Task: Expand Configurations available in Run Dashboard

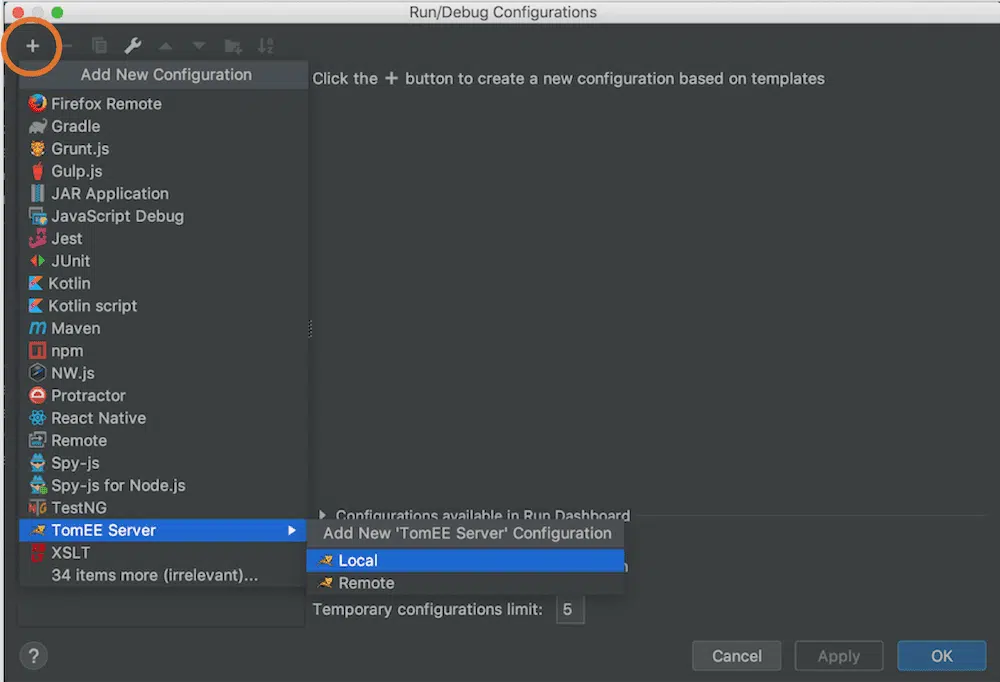Action: [323, 516]
